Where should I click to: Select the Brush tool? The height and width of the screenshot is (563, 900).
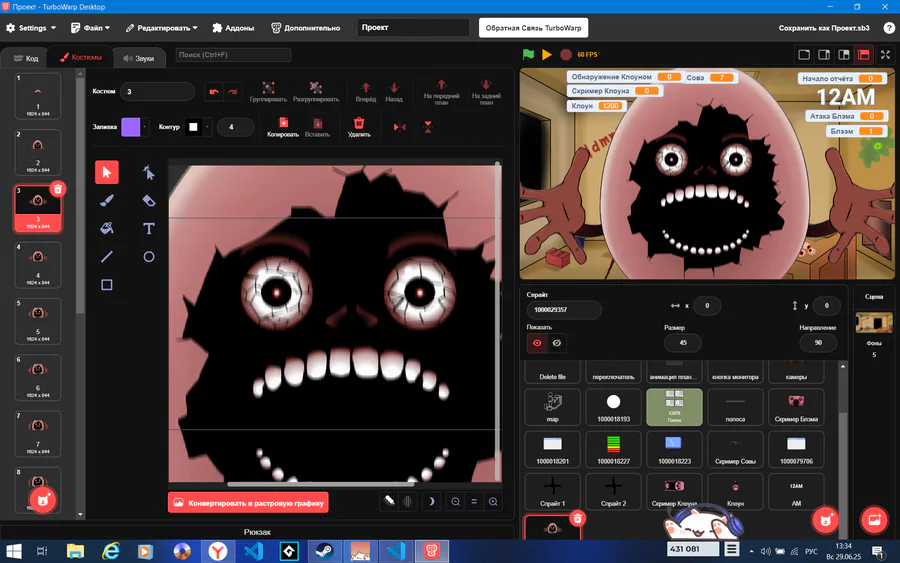tap(107, 200)
